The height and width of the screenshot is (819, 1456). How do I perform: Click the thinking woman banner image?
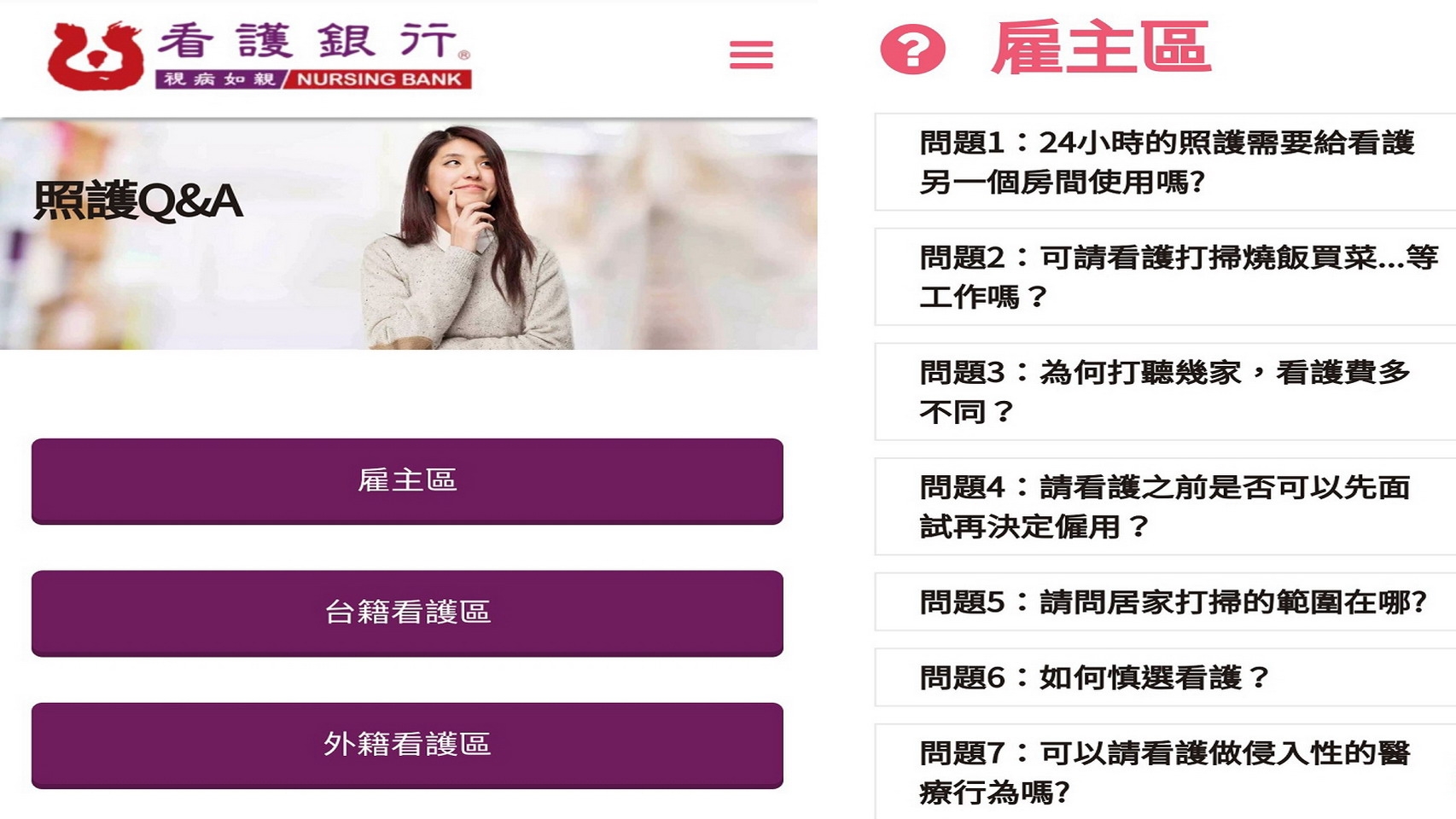click(x=468, y=237)
